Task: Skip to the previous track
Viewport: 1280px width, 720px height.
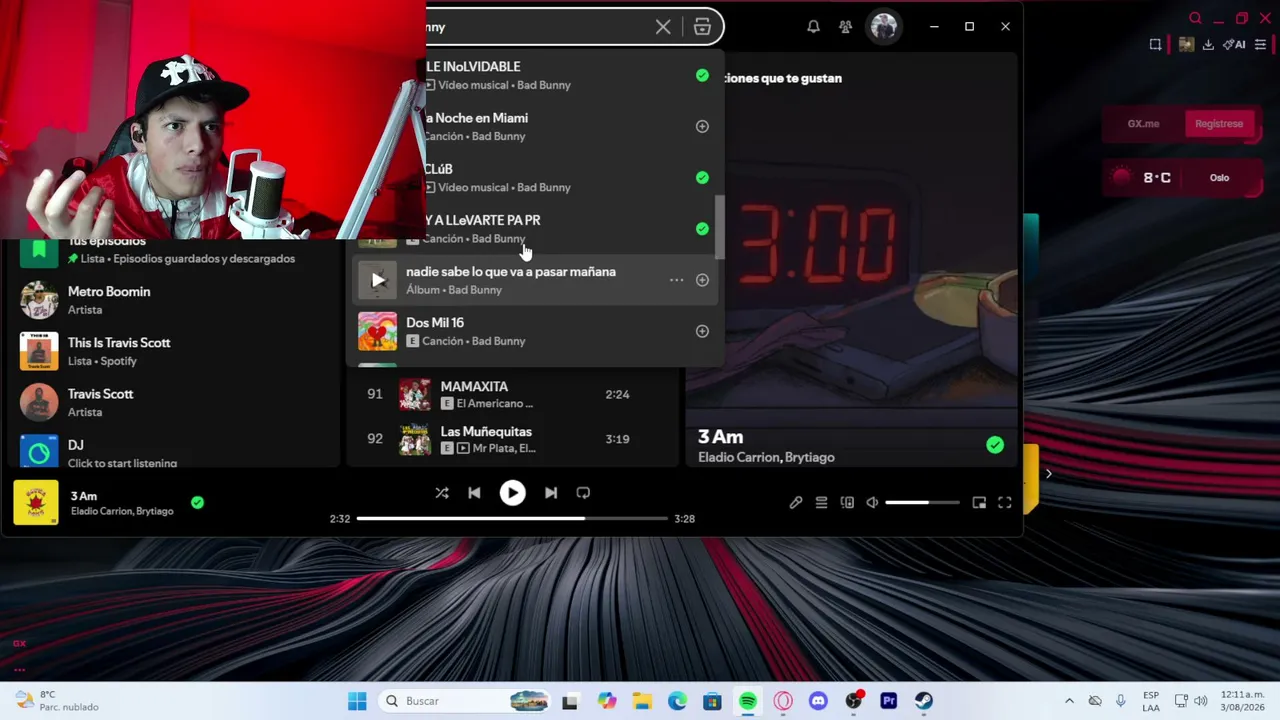Action: tap(474, 493)
